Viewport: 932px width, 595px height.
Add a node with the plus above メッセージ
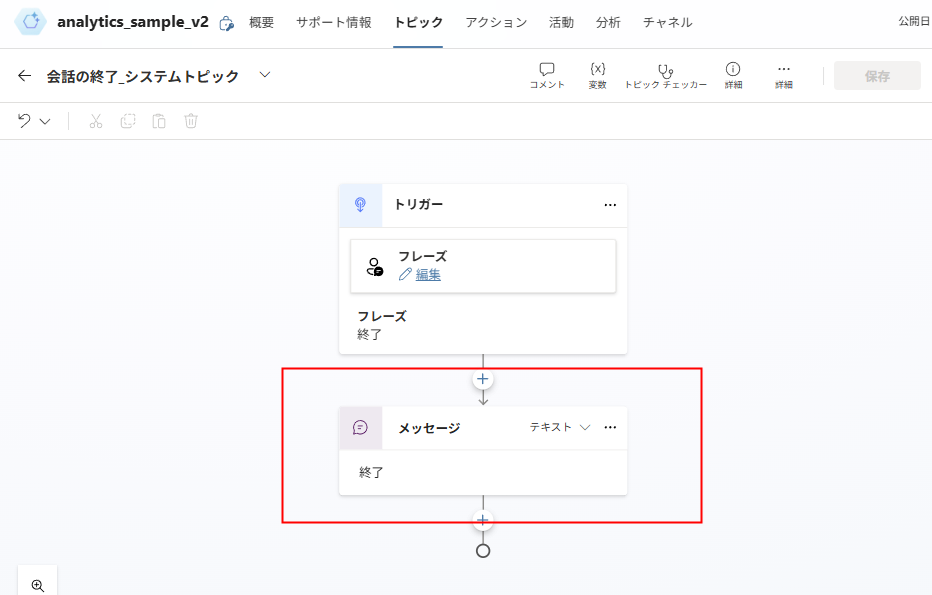[x=483, y=379]
